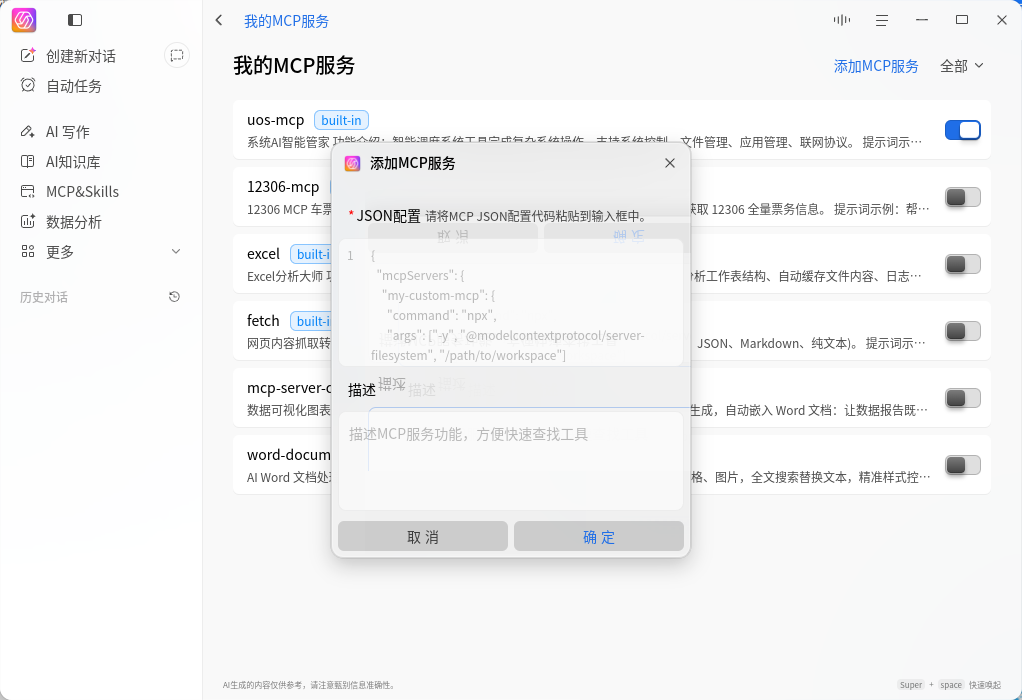Select the fetch service name
This screenshot has width=1022, height=700.
263,321
